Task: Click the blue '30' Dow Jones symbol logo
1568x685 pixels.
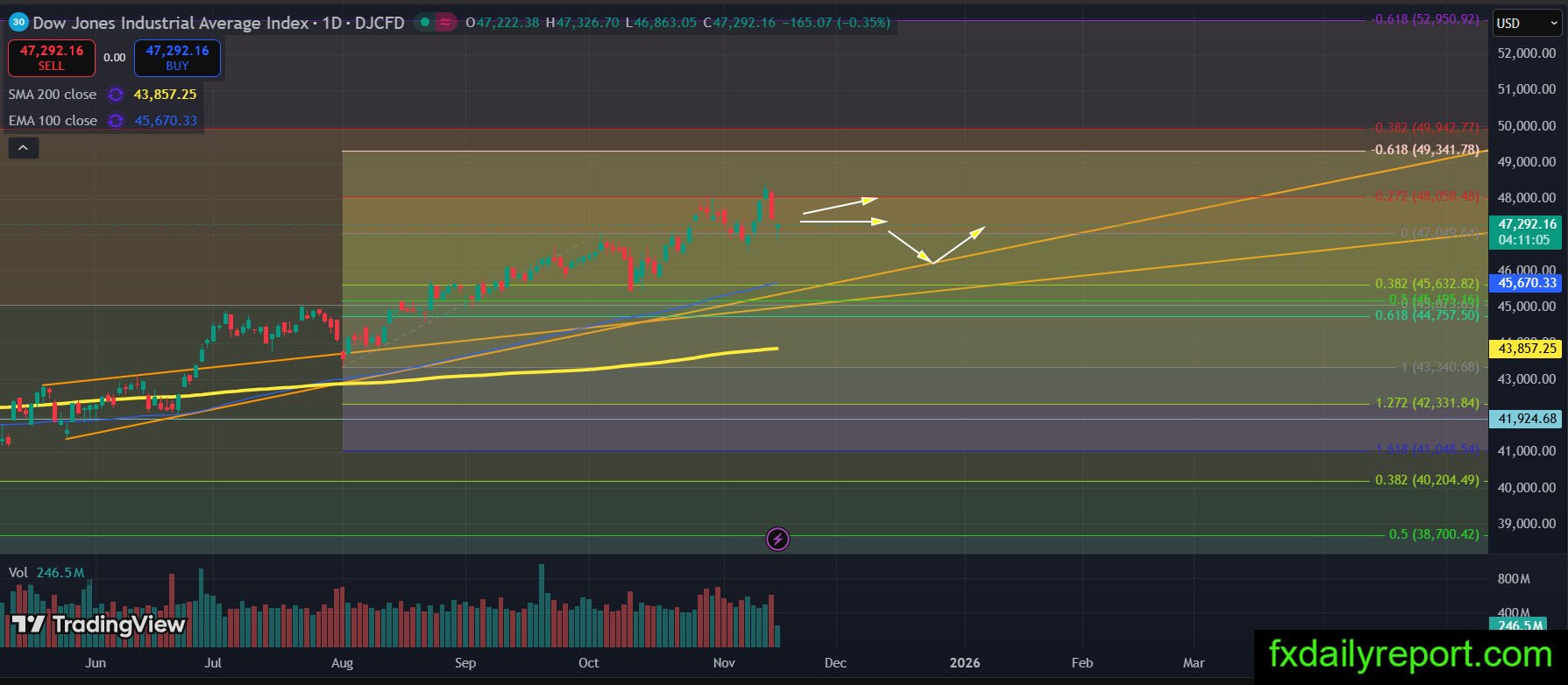Action: click(18, 23)
